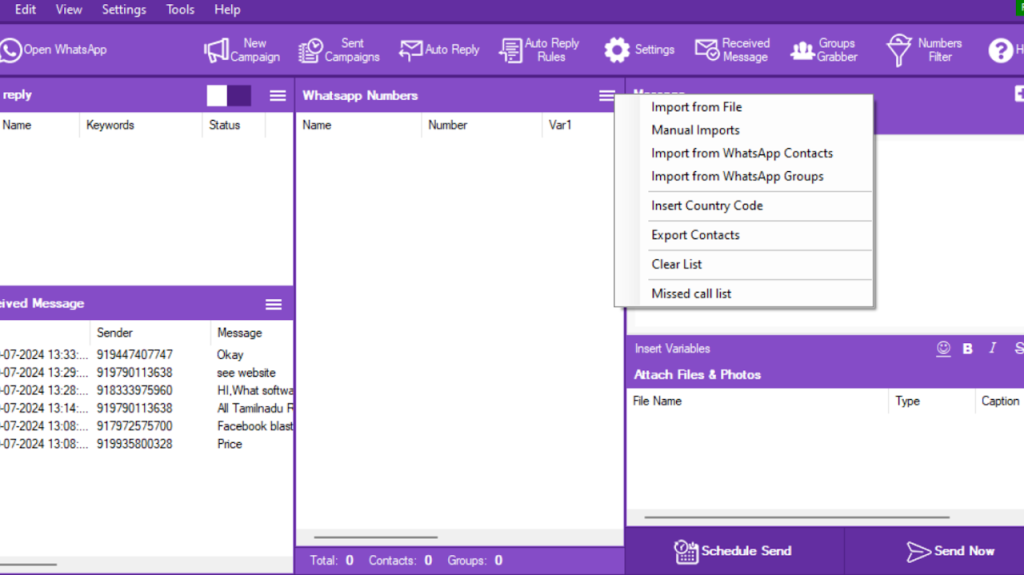Click the Sender column header
This screenshot has height=575, width=1024.
coord(114,333)
